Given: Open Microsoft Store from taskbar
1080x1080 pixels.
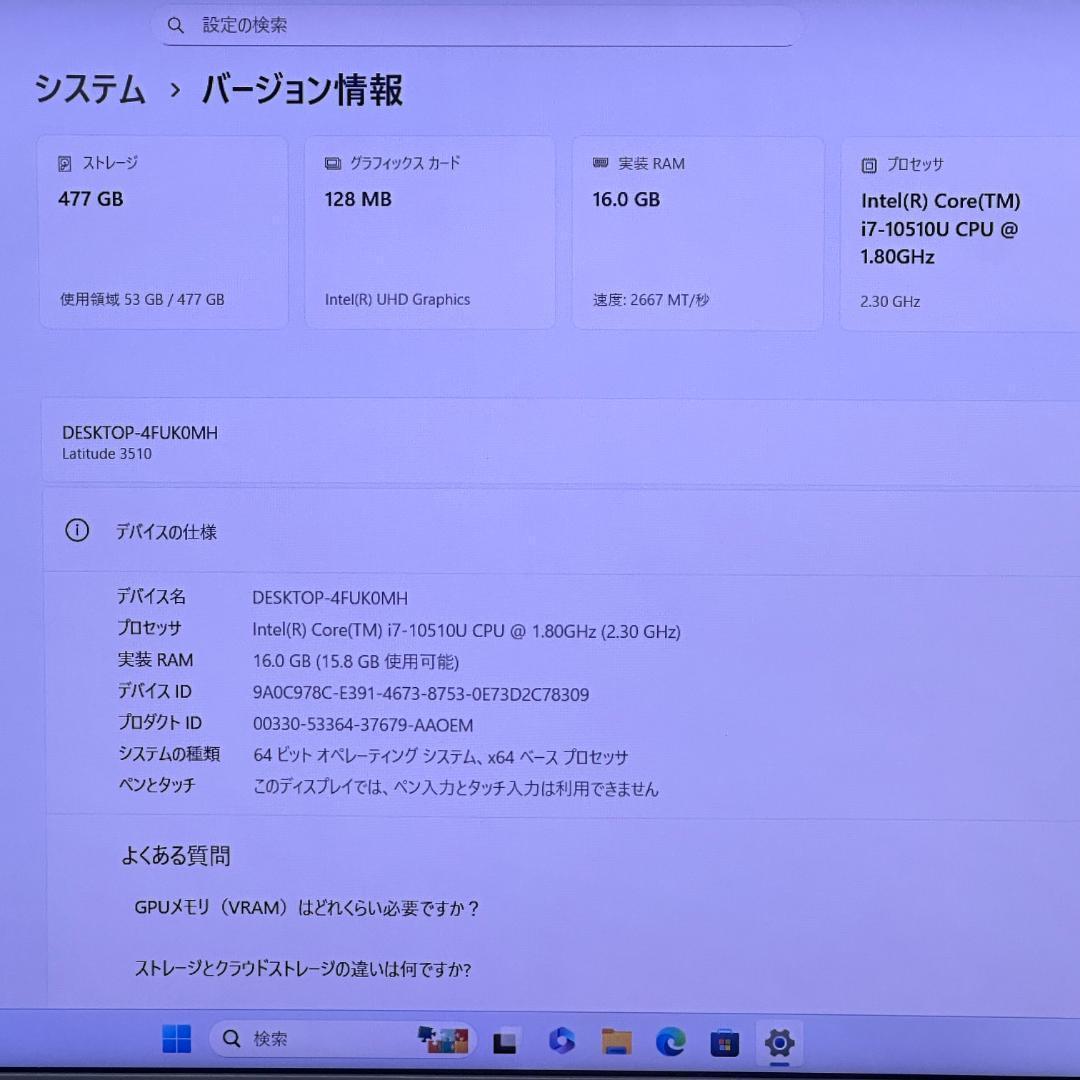Looking at the screenshot, I should tap(725, 1042).
